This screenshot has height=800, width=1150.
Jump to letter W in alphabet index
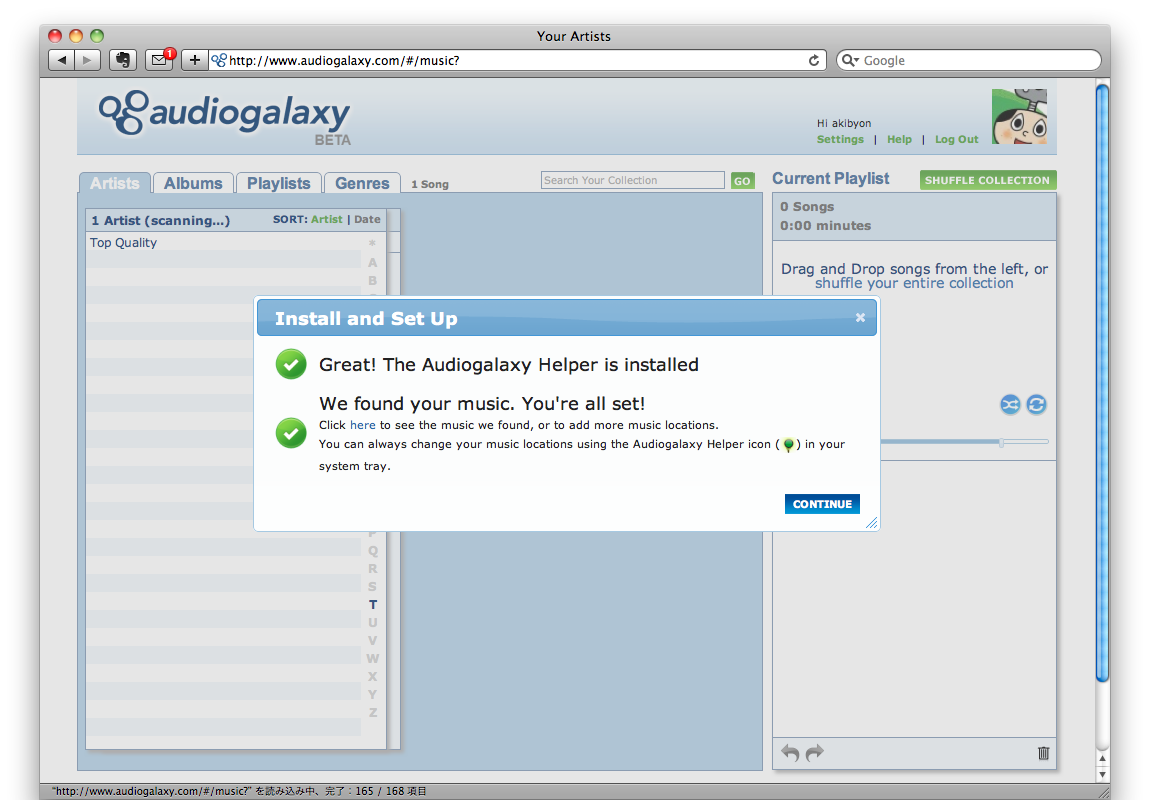(x=373, y=659)
